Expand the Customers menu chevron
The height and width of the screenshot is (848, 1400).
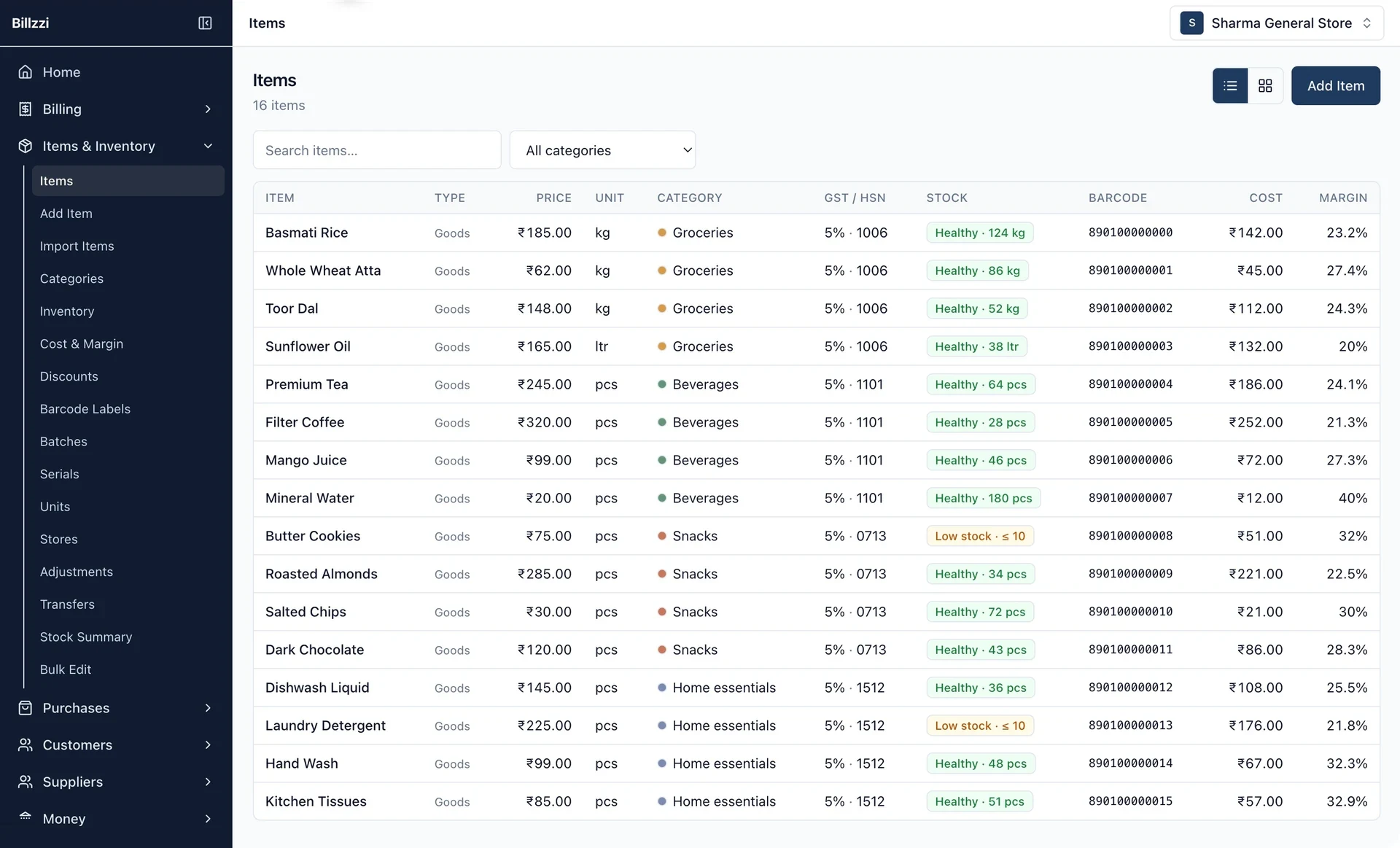click(208, 744)
